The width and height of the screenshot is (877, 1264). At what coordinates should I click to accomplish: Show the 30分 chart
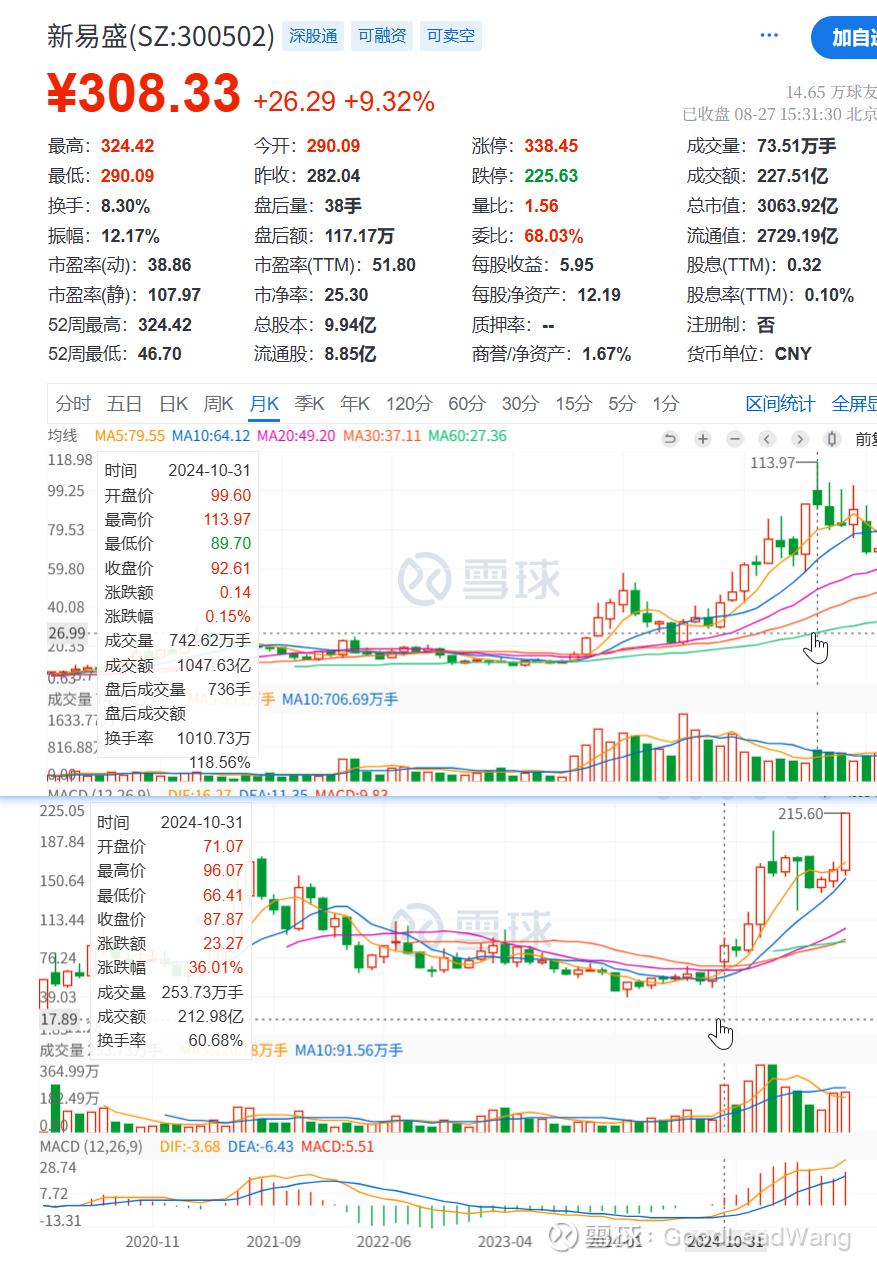520,404
